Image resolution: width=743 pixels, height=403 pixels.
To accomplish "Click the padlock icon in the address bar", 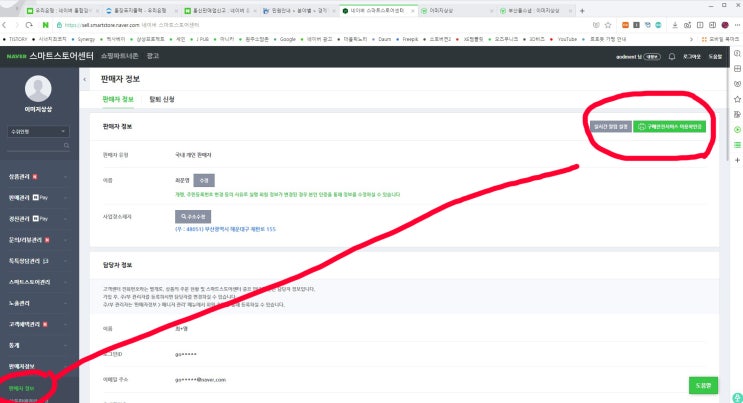I will pyautogui.click(x=59, y=25).
